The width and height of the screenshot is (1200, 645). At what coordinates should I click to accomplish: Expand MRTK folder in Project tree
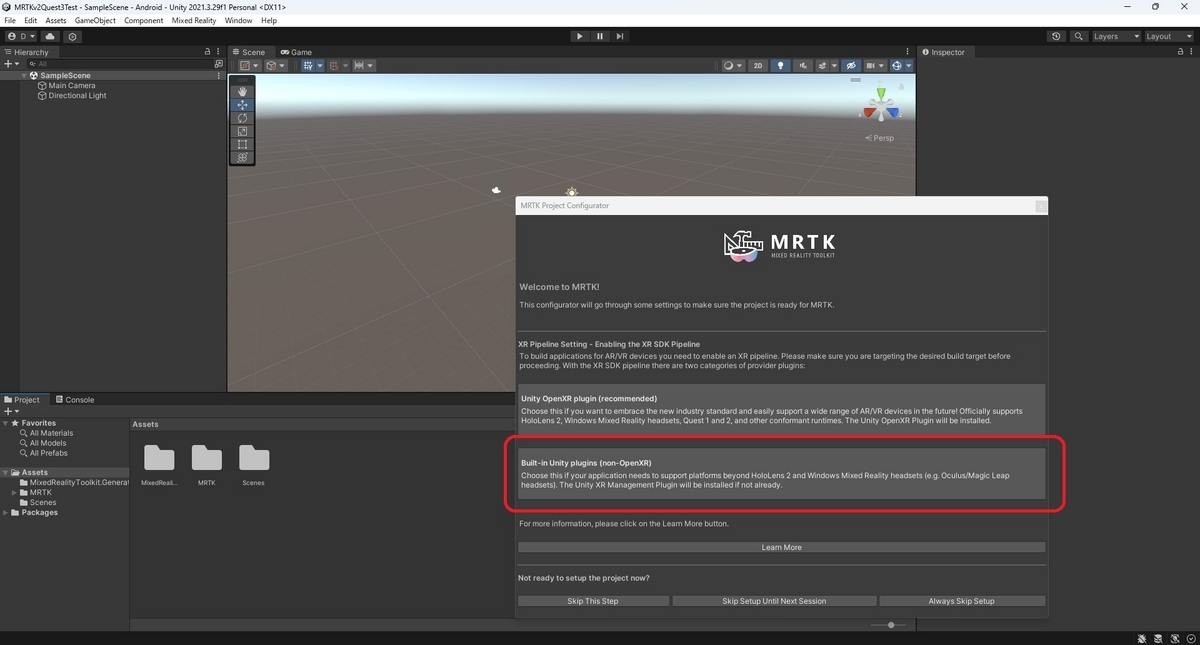pos(15,493)
